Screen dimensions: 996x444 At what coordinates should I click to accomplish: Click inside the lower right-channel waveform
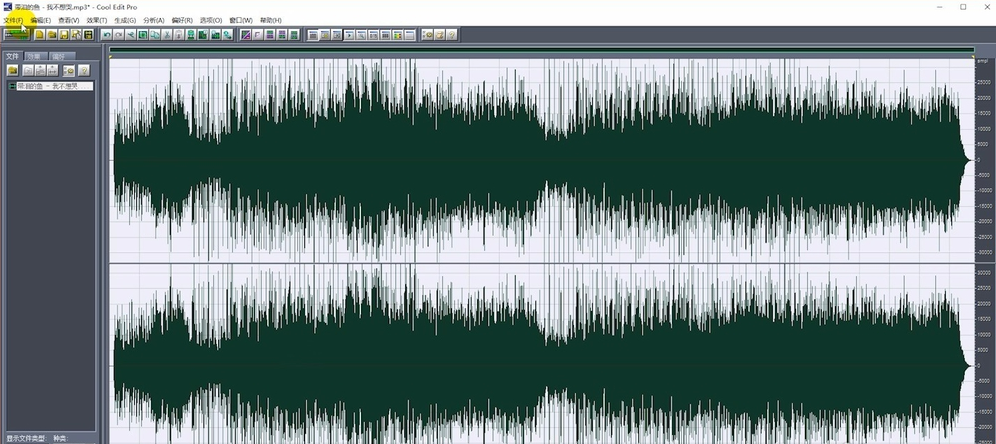tap(540, 356)
